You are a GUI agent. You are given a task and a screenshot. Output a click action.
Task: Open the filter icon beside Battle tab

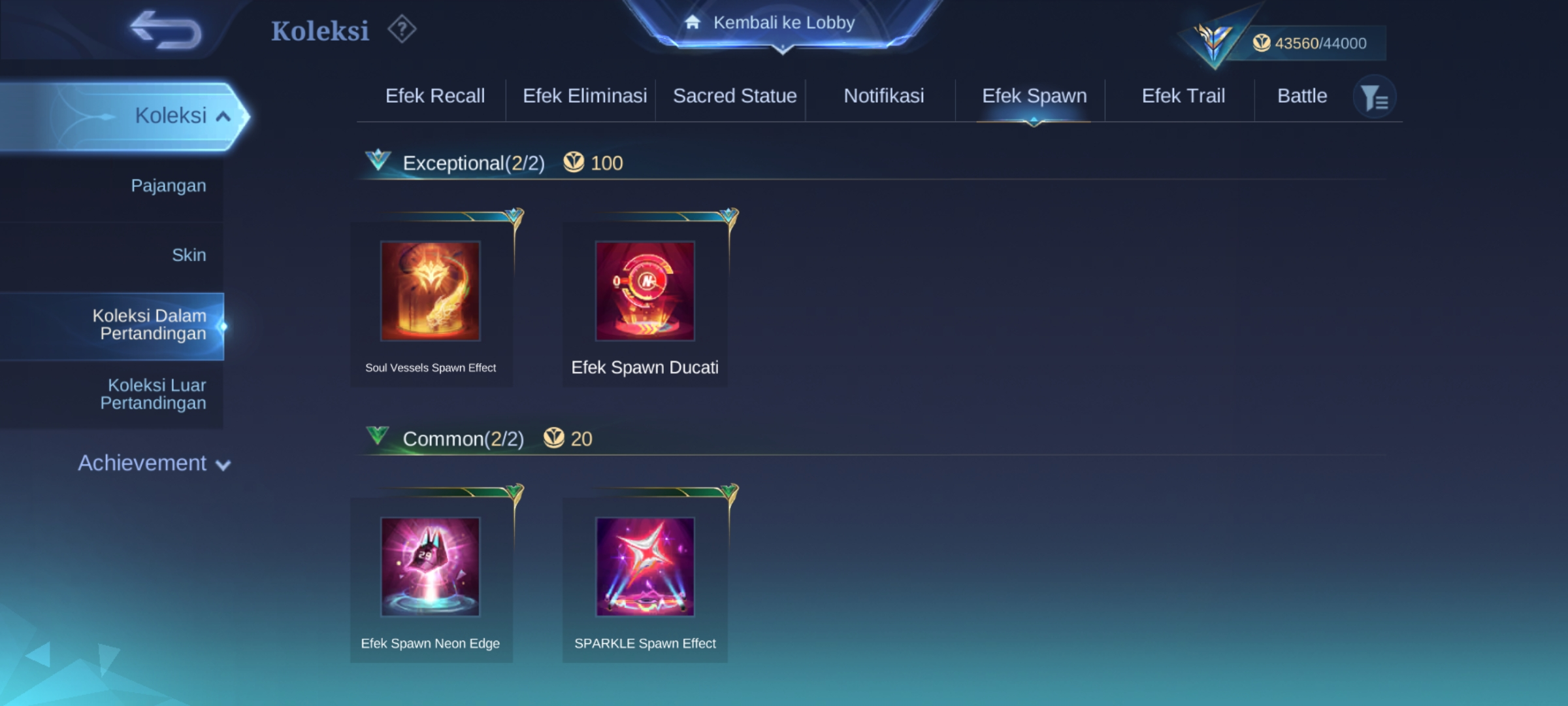tap(1375, 97)
